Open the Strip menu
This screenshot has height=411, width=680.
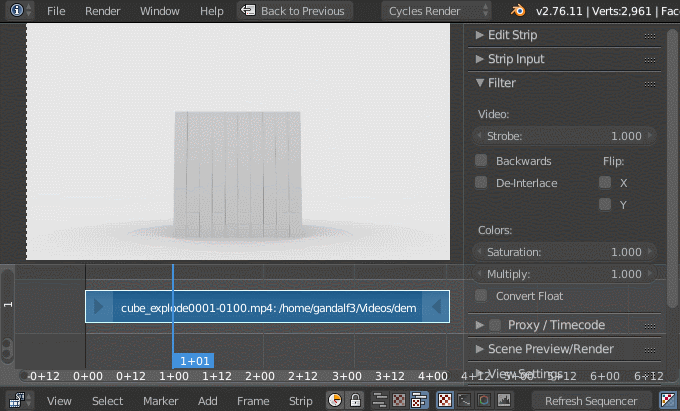tap(301, 401)
